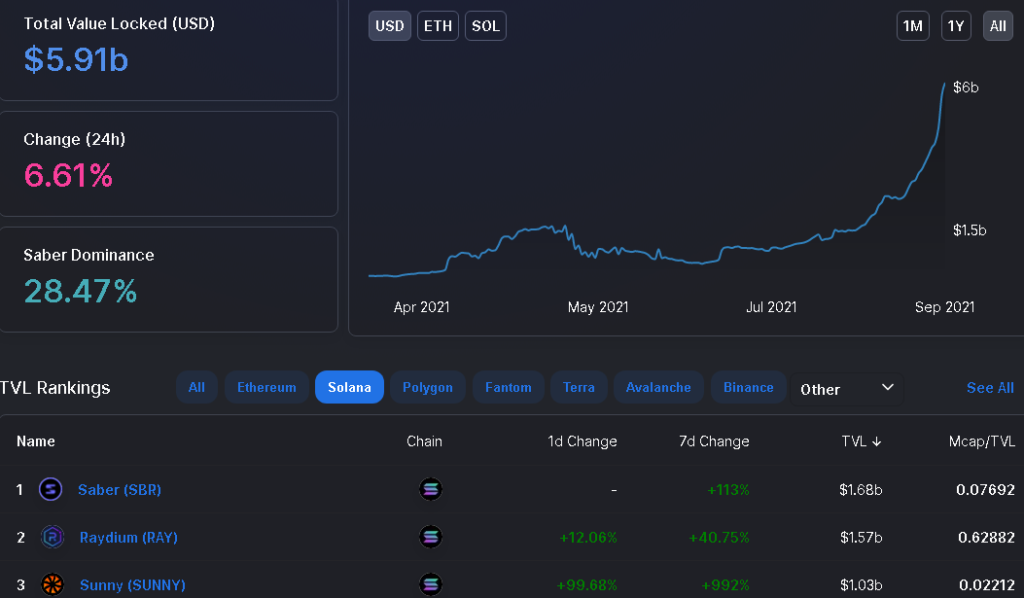Viewport: 1024px width, 598px height.
Task: Click the Saber protocol logo icon
Action: coord(50,490)
